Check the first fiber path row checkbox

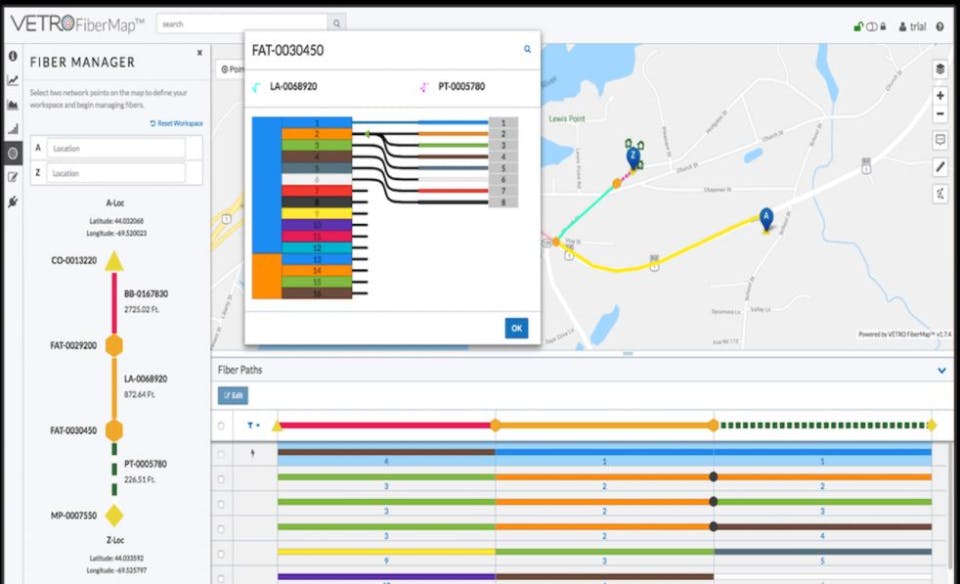tap(221, 423)
